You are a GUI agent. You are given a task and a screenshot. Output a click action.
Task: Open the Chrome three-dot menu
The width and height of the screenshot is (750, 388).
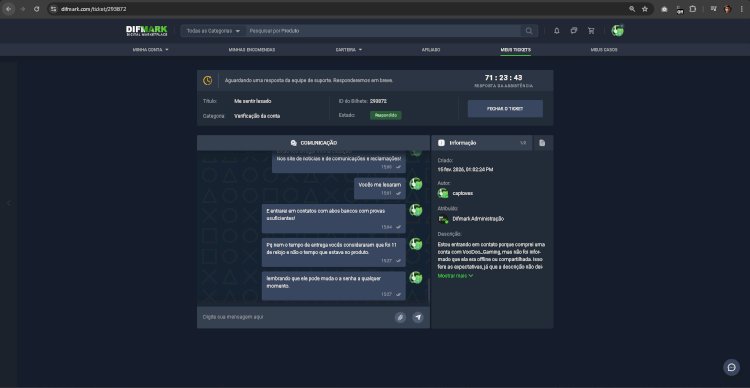click(x=741, y=9)
